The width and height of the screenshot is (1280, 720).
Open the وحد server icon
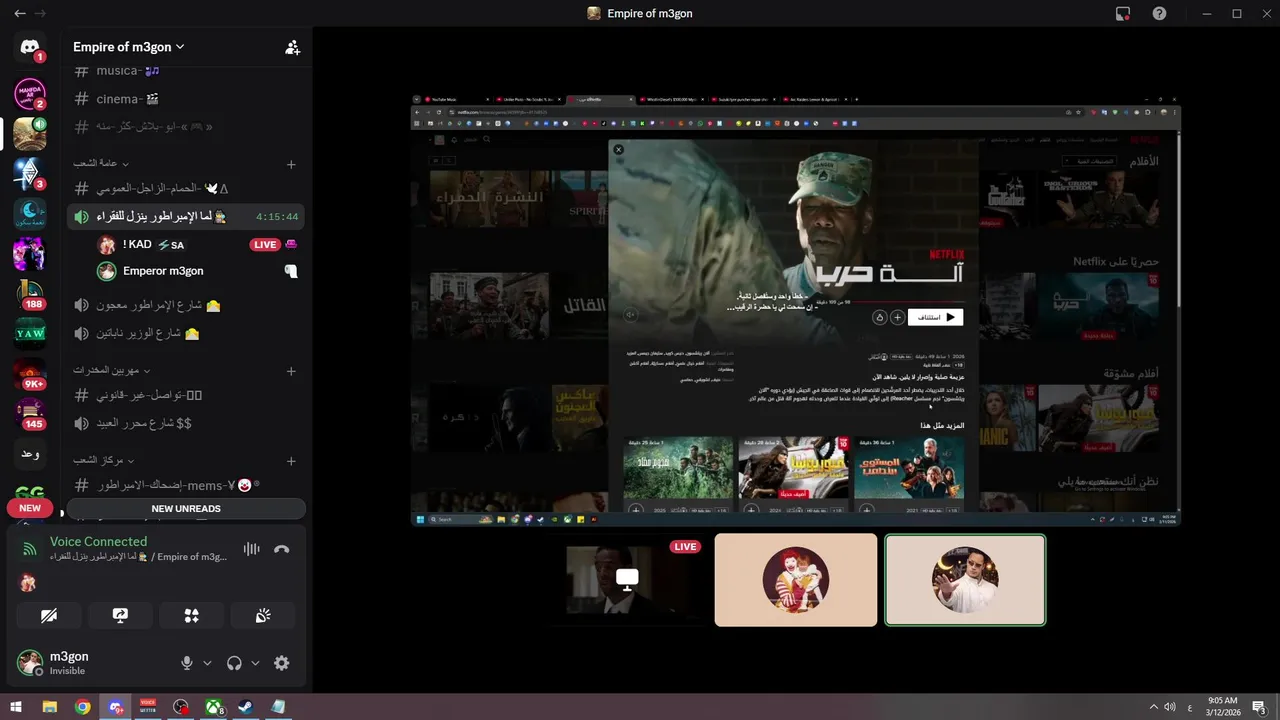29,454
